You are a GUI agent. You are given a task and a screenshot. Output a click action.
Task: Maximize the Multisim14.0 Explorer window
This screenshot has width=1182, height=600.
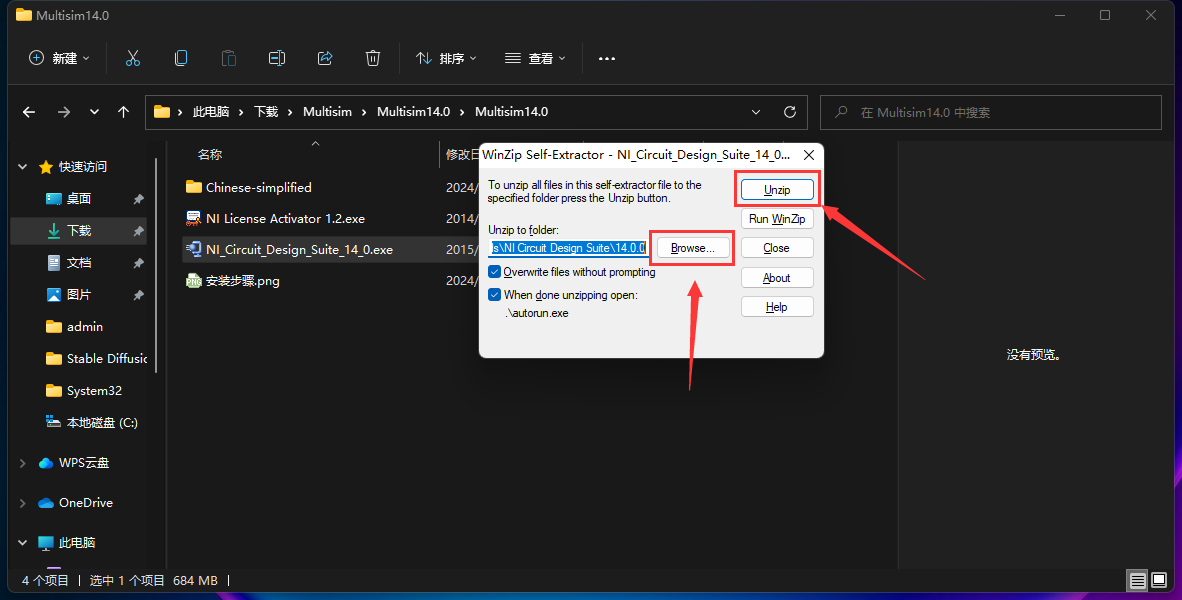(x=1104, y=15)
